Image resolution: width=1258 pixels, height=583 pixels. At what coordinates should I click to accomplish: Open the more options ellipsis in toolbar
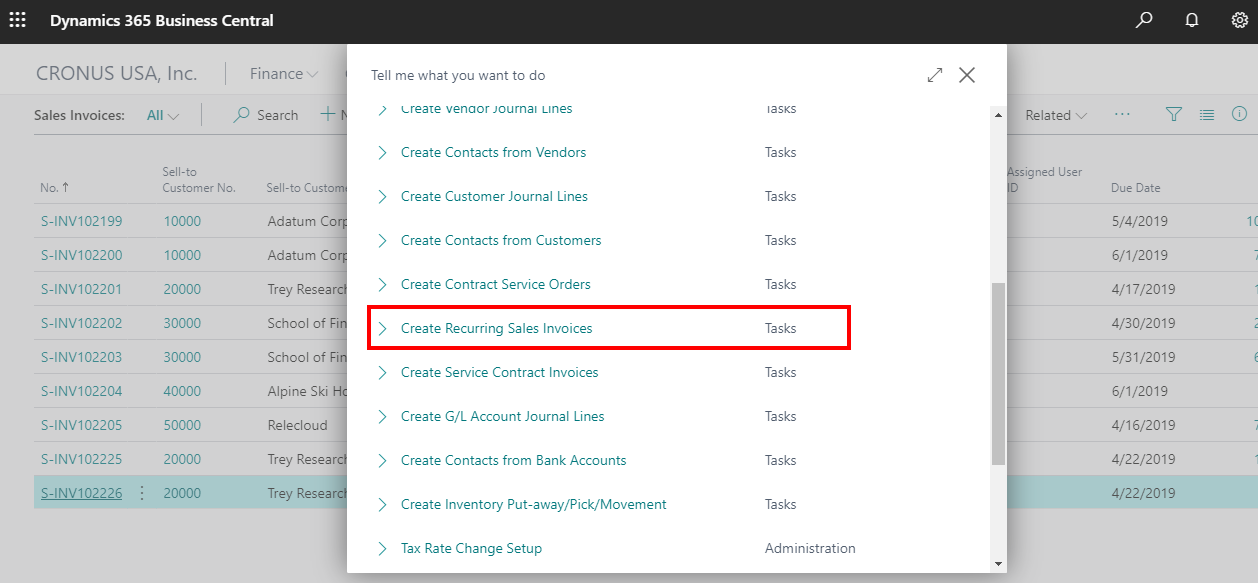coord(1122,115)
